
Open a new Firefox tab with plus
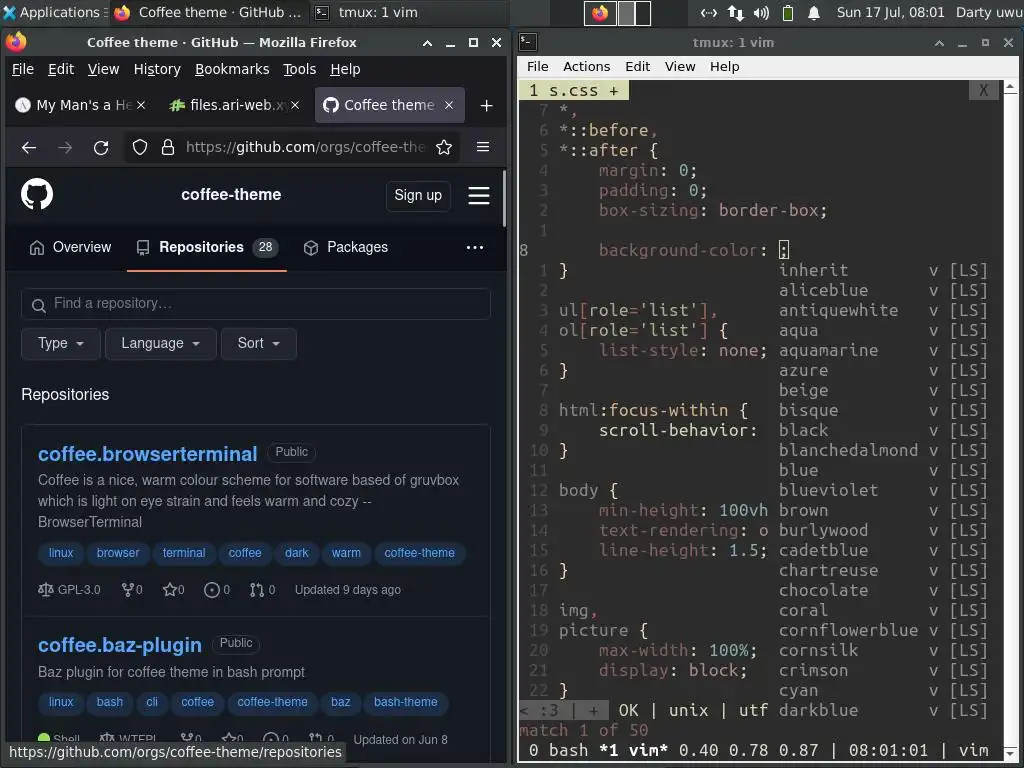tap(487, 105)
